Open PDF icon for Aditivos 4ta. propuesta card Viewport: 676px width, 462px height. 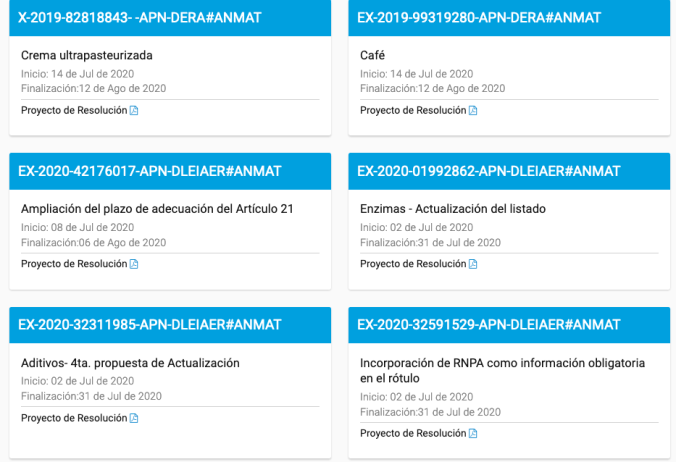point(134,418)
